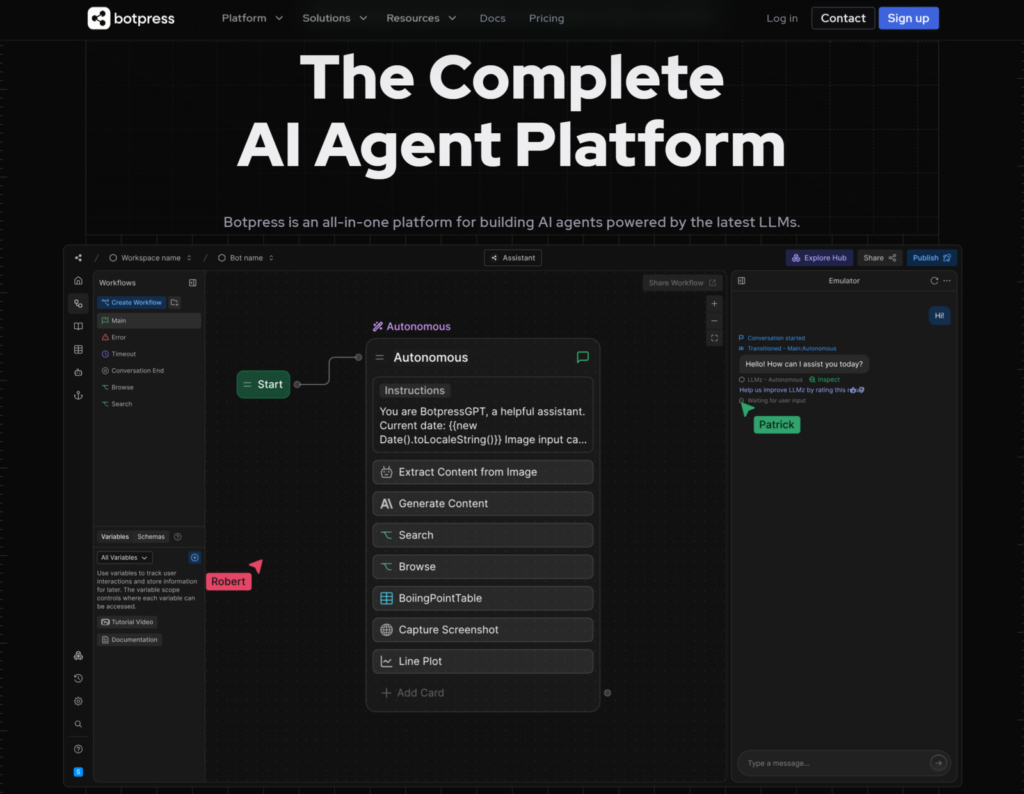Viewport: 1024px width, 794px height.
Task: Expand the Platform menu in the navbar
Action: [252, 18]
